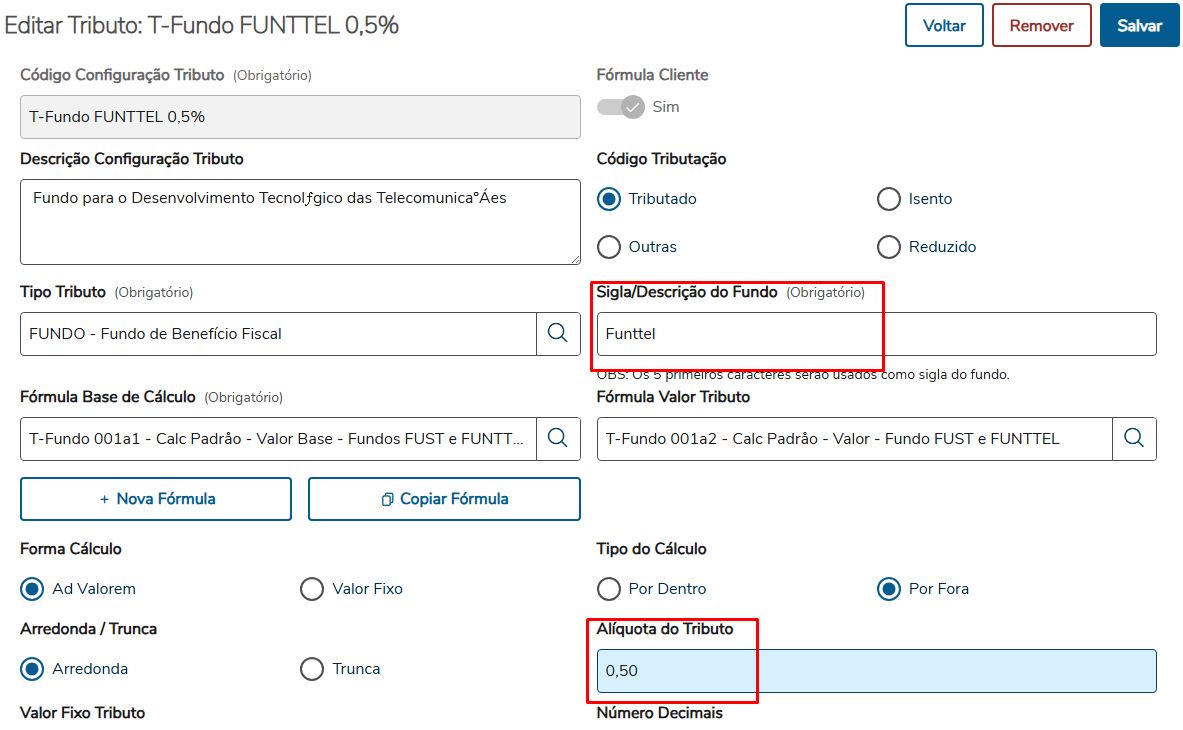The width and height of the screenshot is (1183, 730).
Task: Choose Por Dentro calculation type
Action: pos(609,589)
